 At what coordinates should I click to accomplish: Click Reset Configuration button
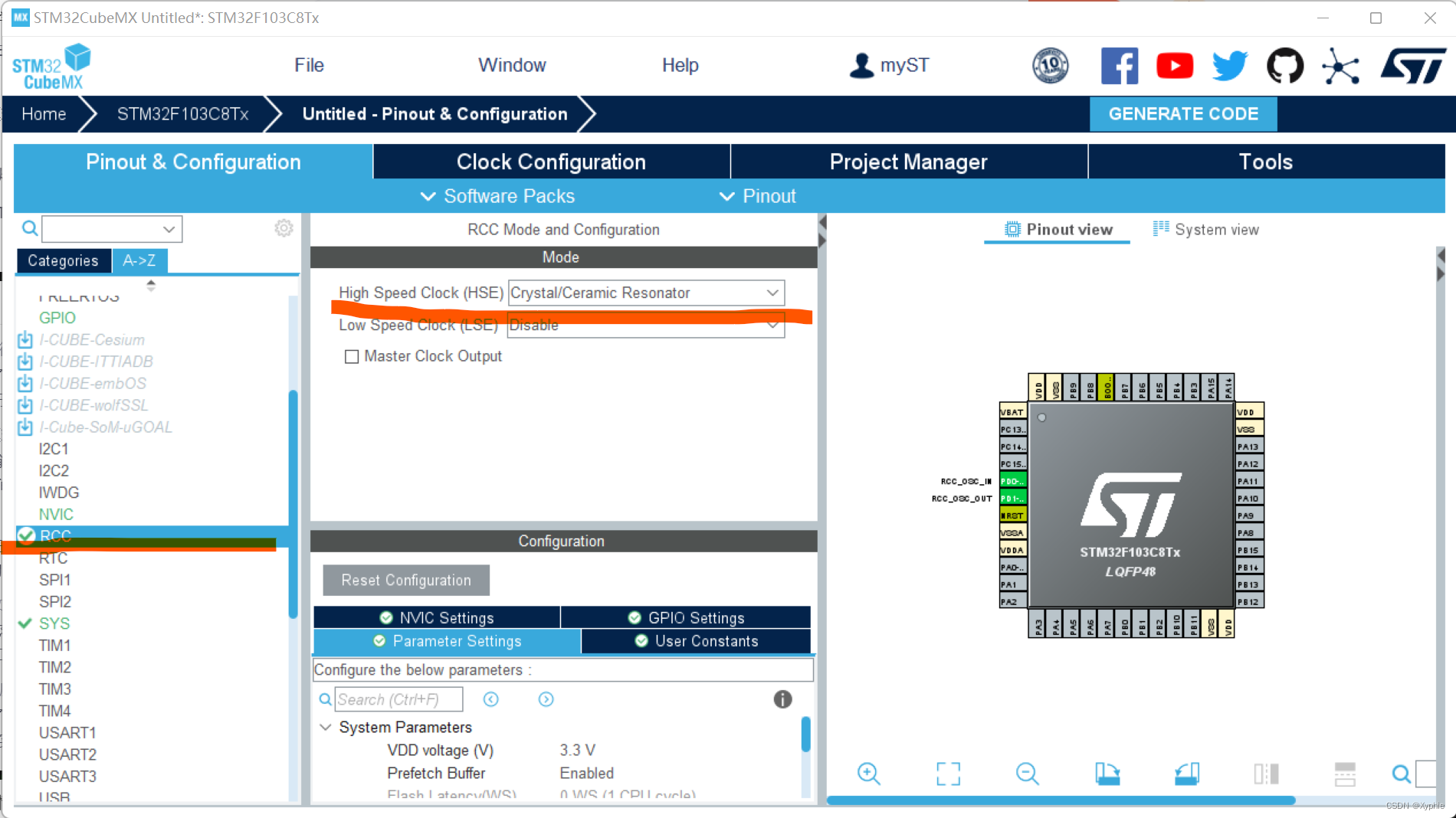pyautogui.click(x=406, y=580)
